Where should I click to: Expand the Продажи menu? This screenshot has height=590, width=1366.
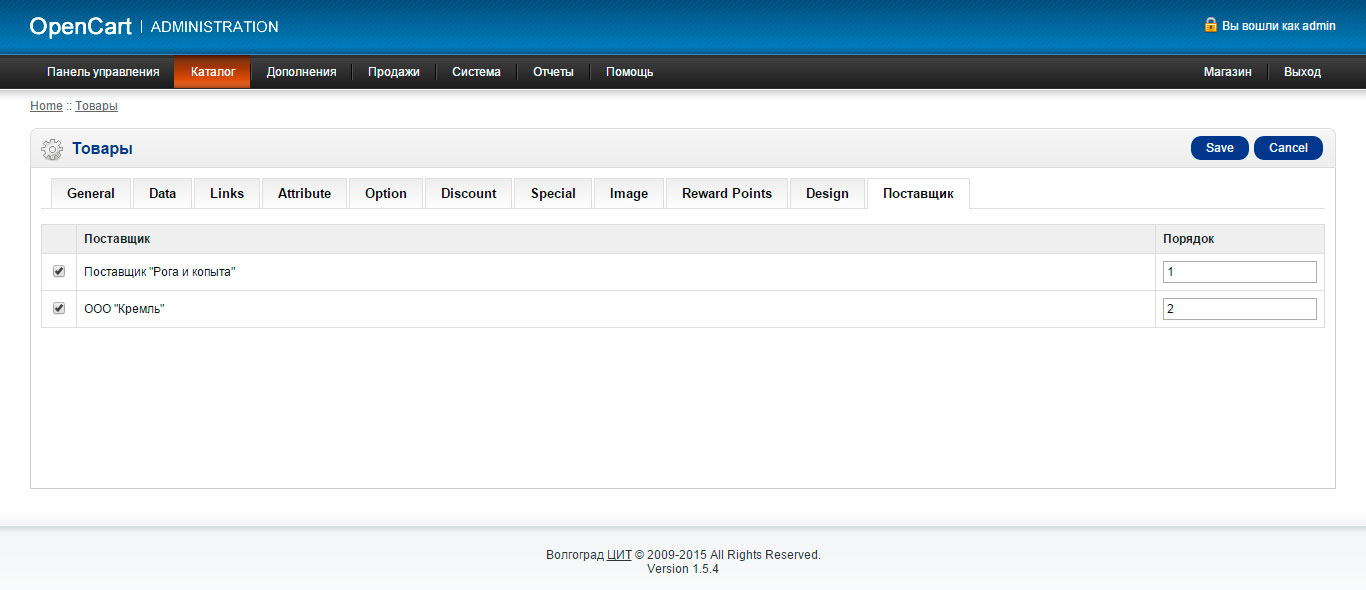pos(393,72)
